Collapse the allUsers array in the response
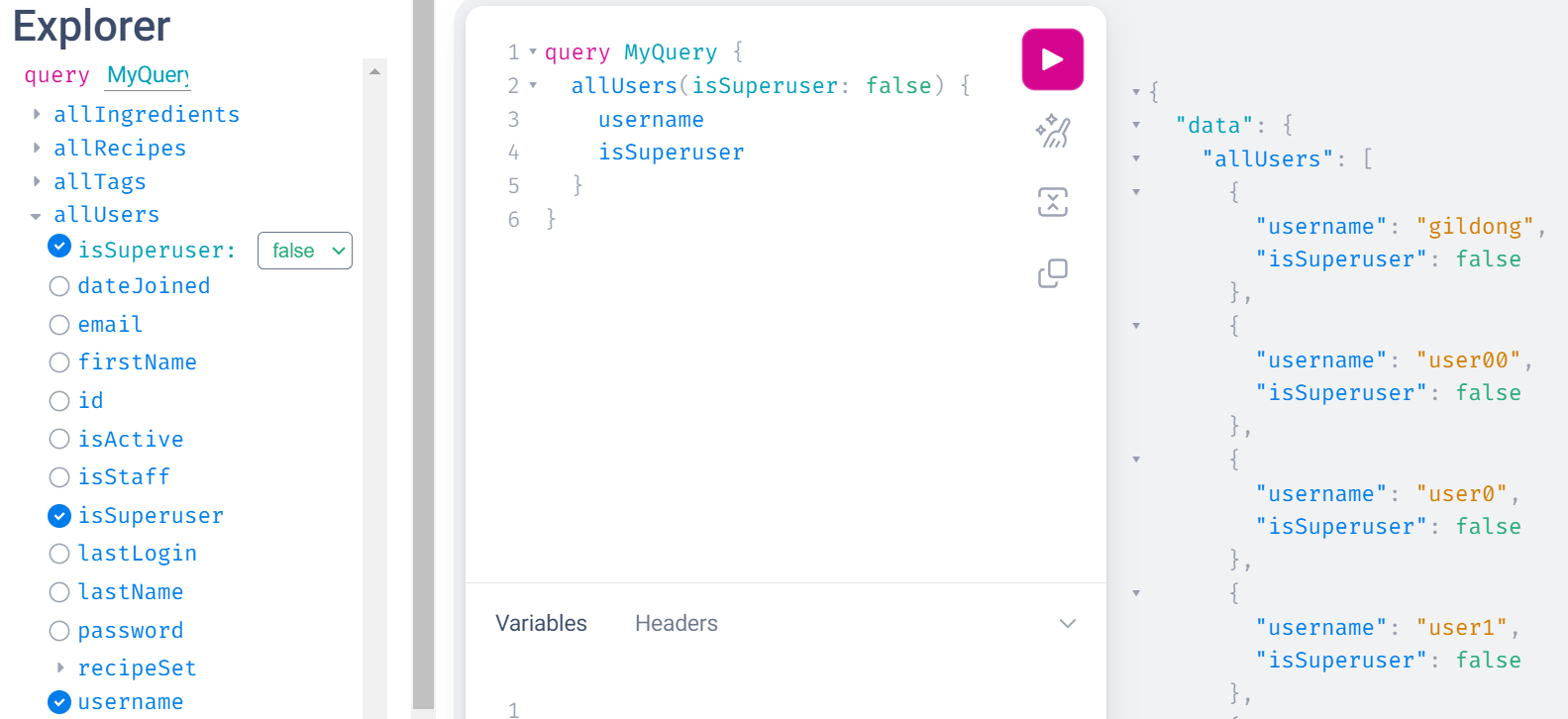1568x719 pixels. point(1136,158)
